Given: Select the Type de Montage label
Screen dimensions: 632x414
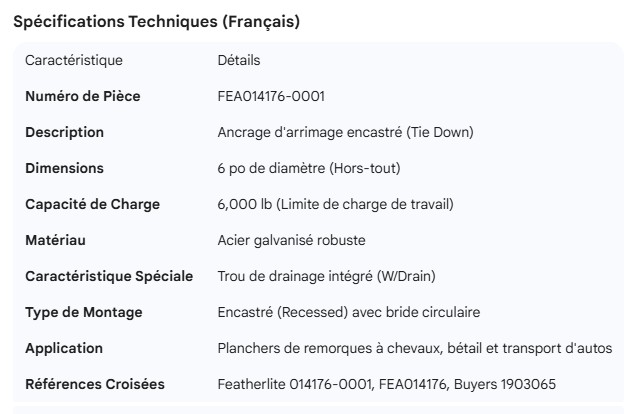Looking at the screenshot, I should 83,312.
